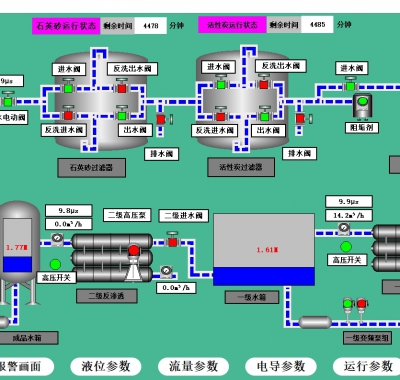
Task: Click the activated carbon filter 出水阀 green valve
Action: [265, 115]
